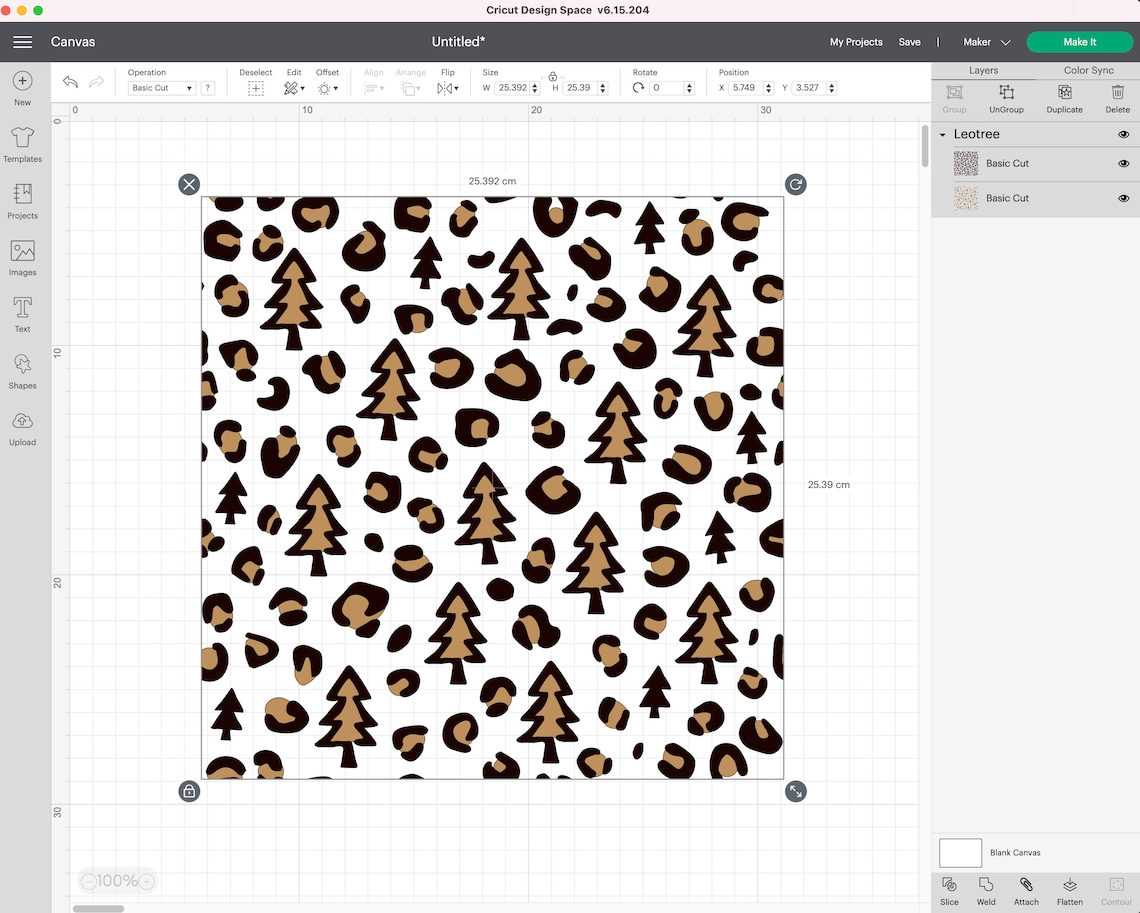
Task: Click the Upload icon to add an image
Action: click(x=22, y=426)
